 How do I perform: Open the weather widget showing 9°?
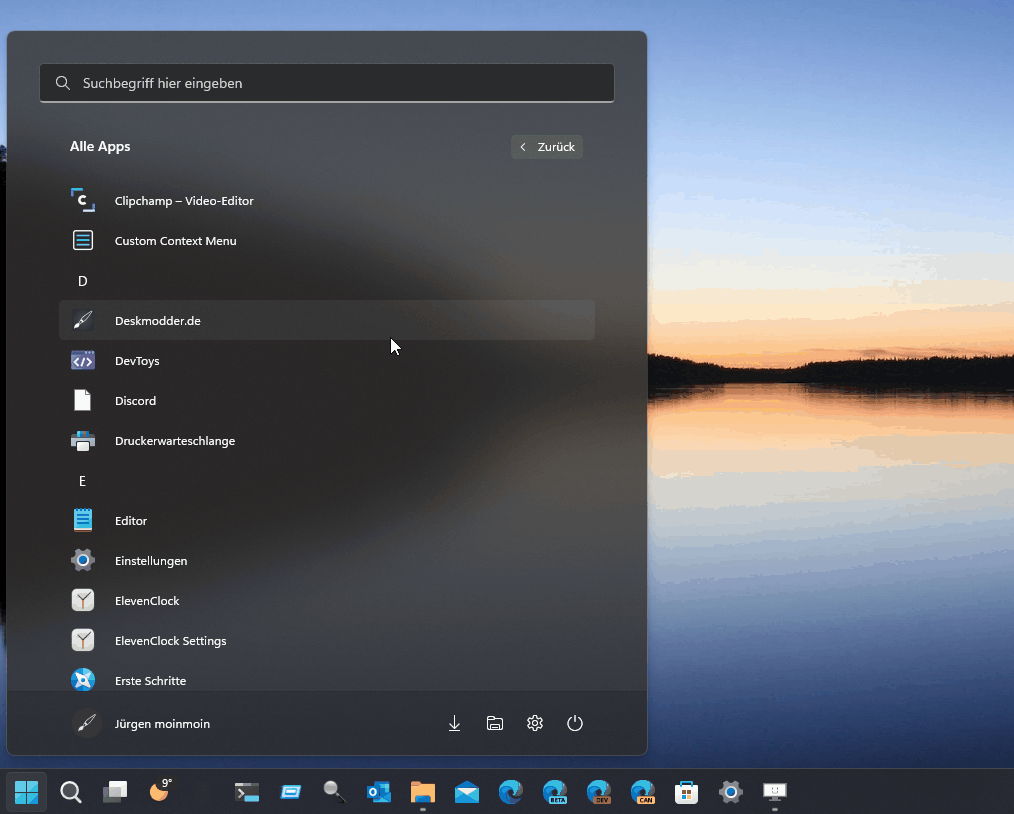[x=160, y=791]
